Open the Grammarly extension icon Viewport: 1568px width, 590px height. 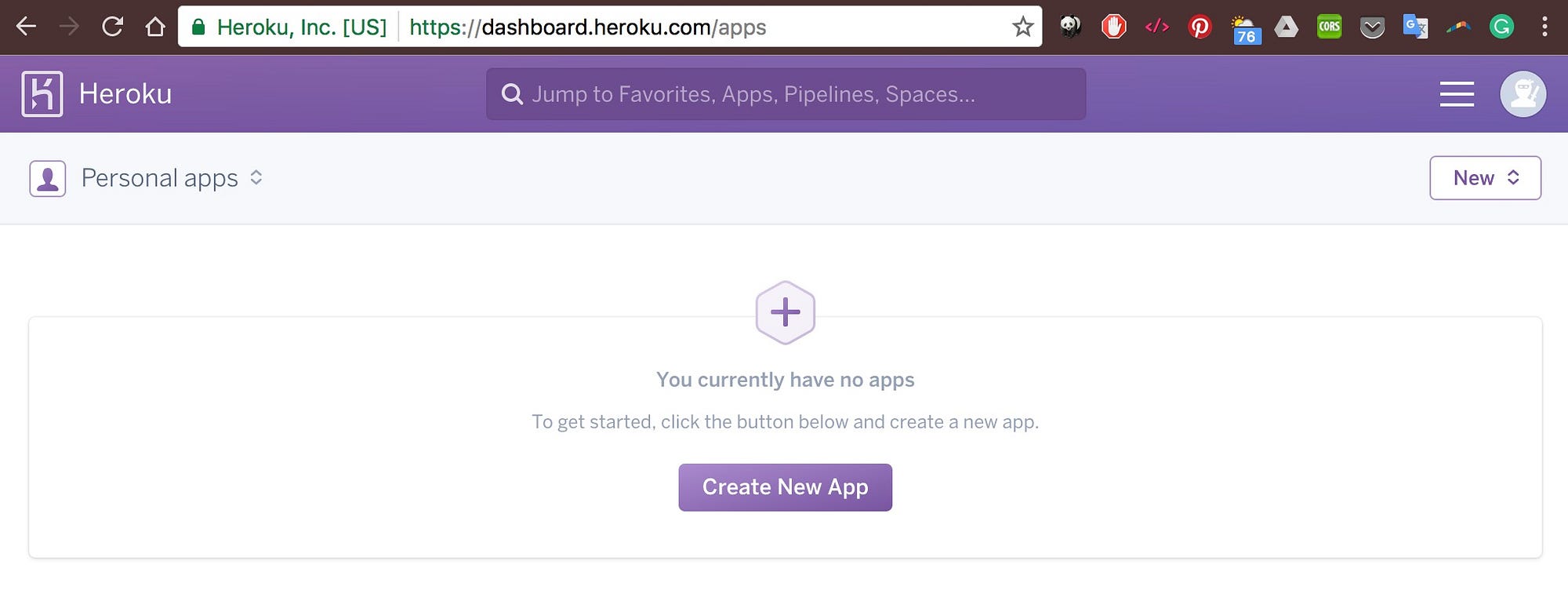(x=1501, y=27)
